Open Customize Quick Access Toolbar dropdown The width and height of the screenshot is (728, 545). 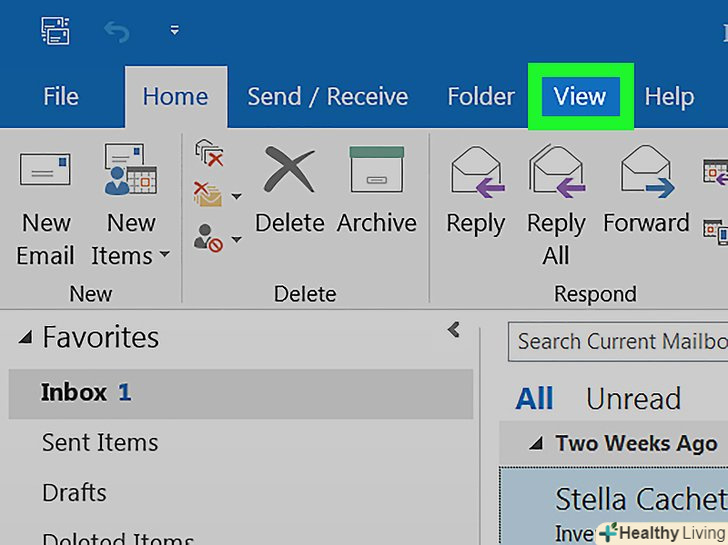click(175, 31)
